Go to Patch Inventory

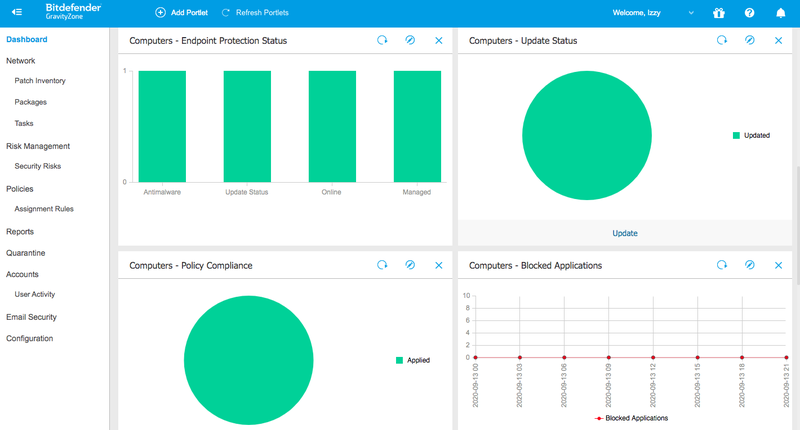tap(40, 81)
